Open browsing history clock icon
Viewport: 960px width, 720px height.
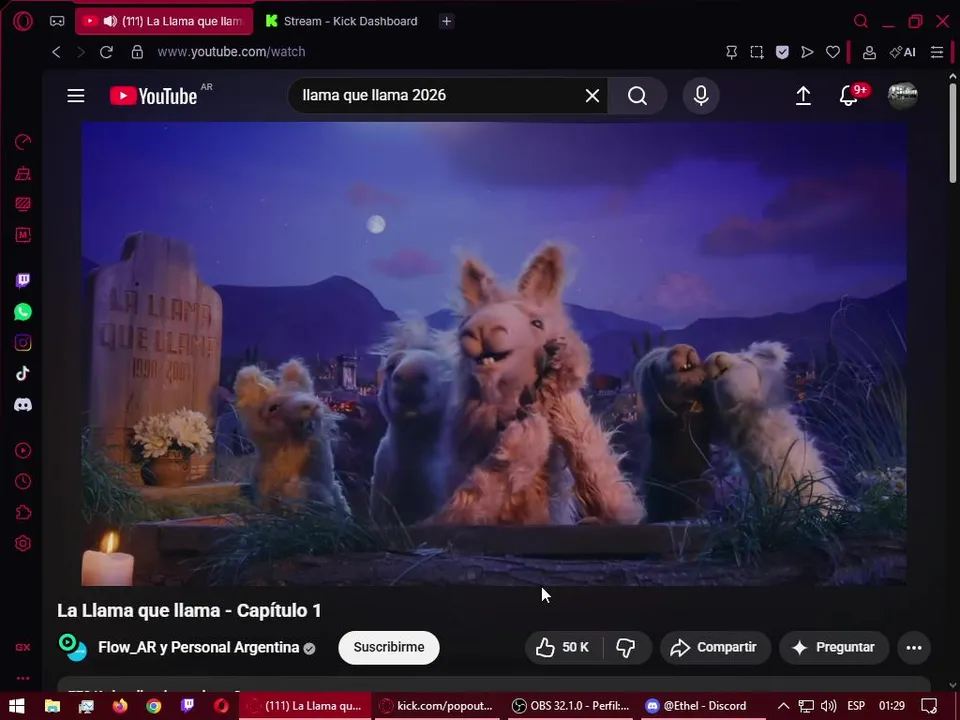click(x=23, y=481)
